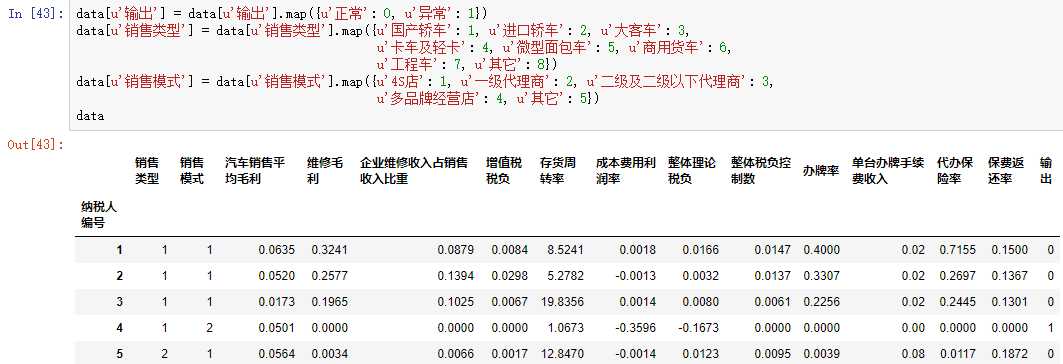Click row index 3 in the table

[120, 302]
